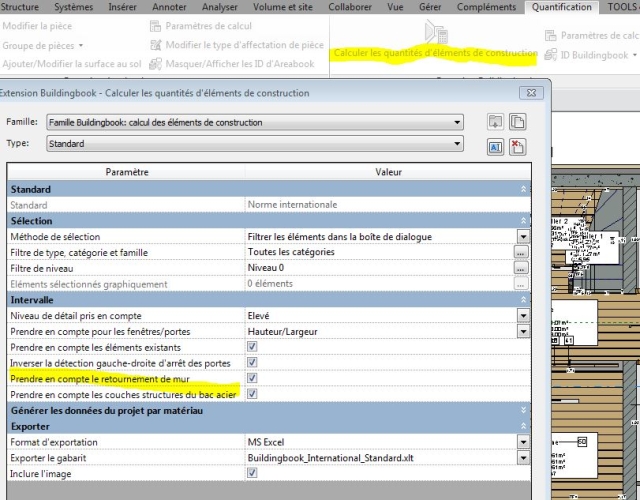Click the Niveau 0 value

coord(266,268)
